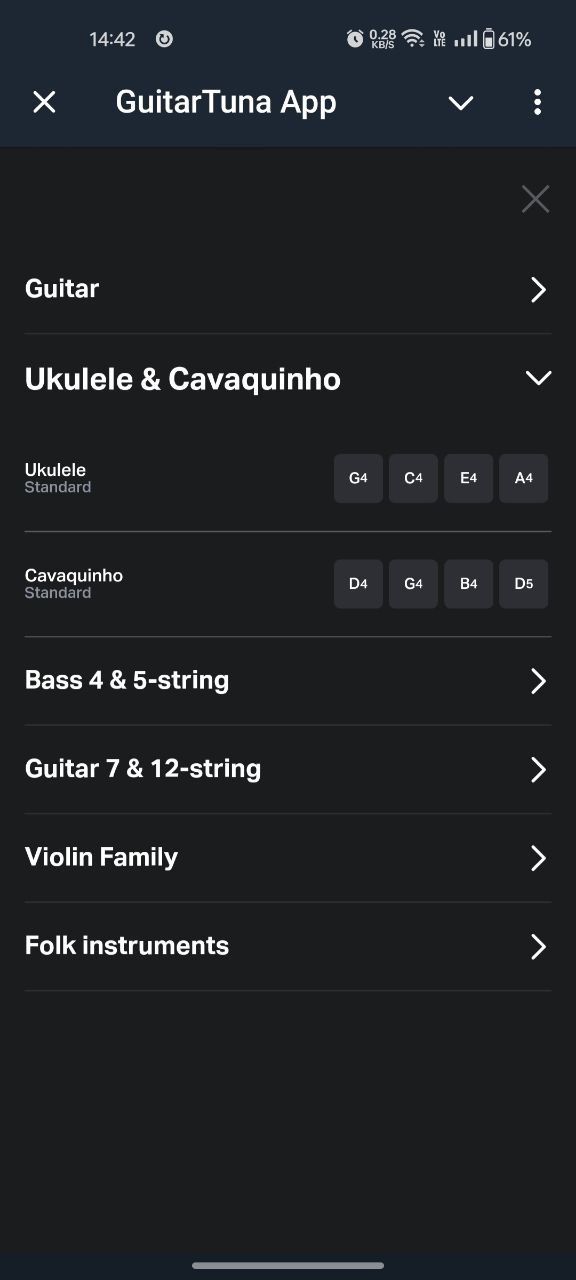Screen dimensions: 576x1280
Task: Open Folk instruments category
Action: pos(288,946)
